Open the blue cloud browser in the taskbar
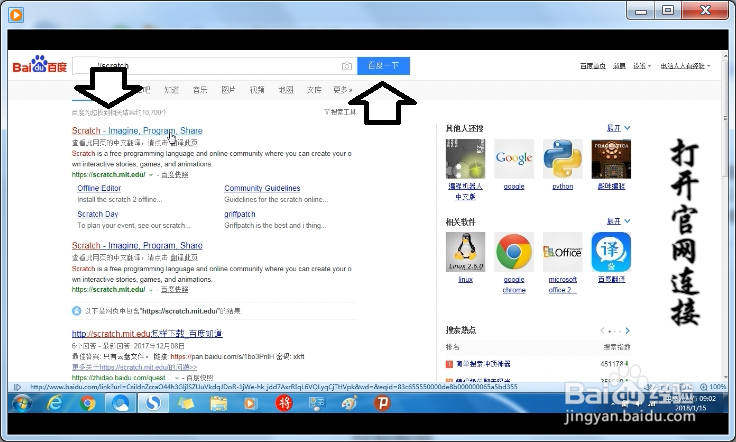 (x=120, y=403)
